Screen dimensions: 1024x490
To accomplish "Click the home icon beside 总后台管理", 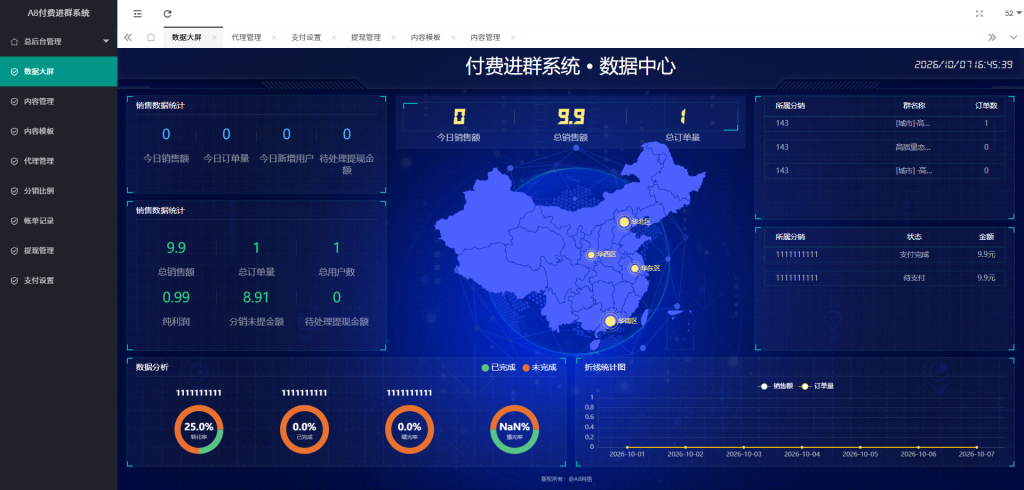I will pos(14,41).
